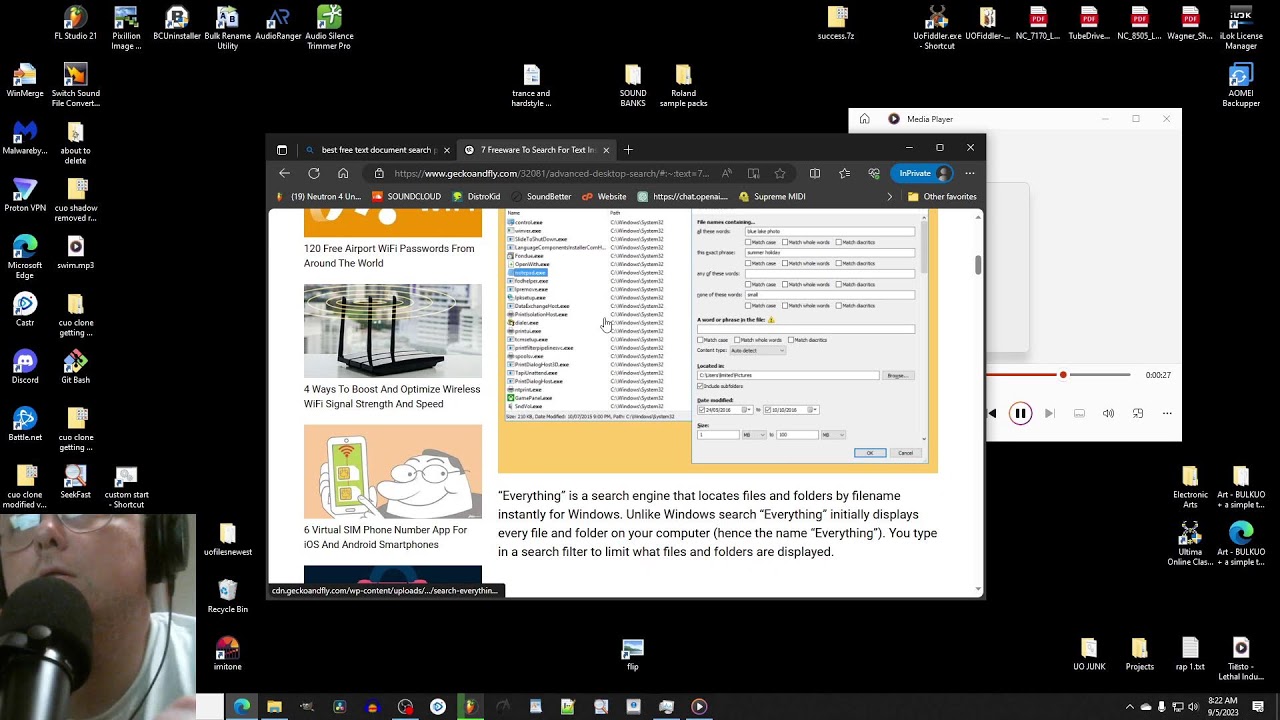Open the DistroKid bookmark
The width and height of the screenshot is (1280, 720).
pyautogui.click(x=476, y=197)
